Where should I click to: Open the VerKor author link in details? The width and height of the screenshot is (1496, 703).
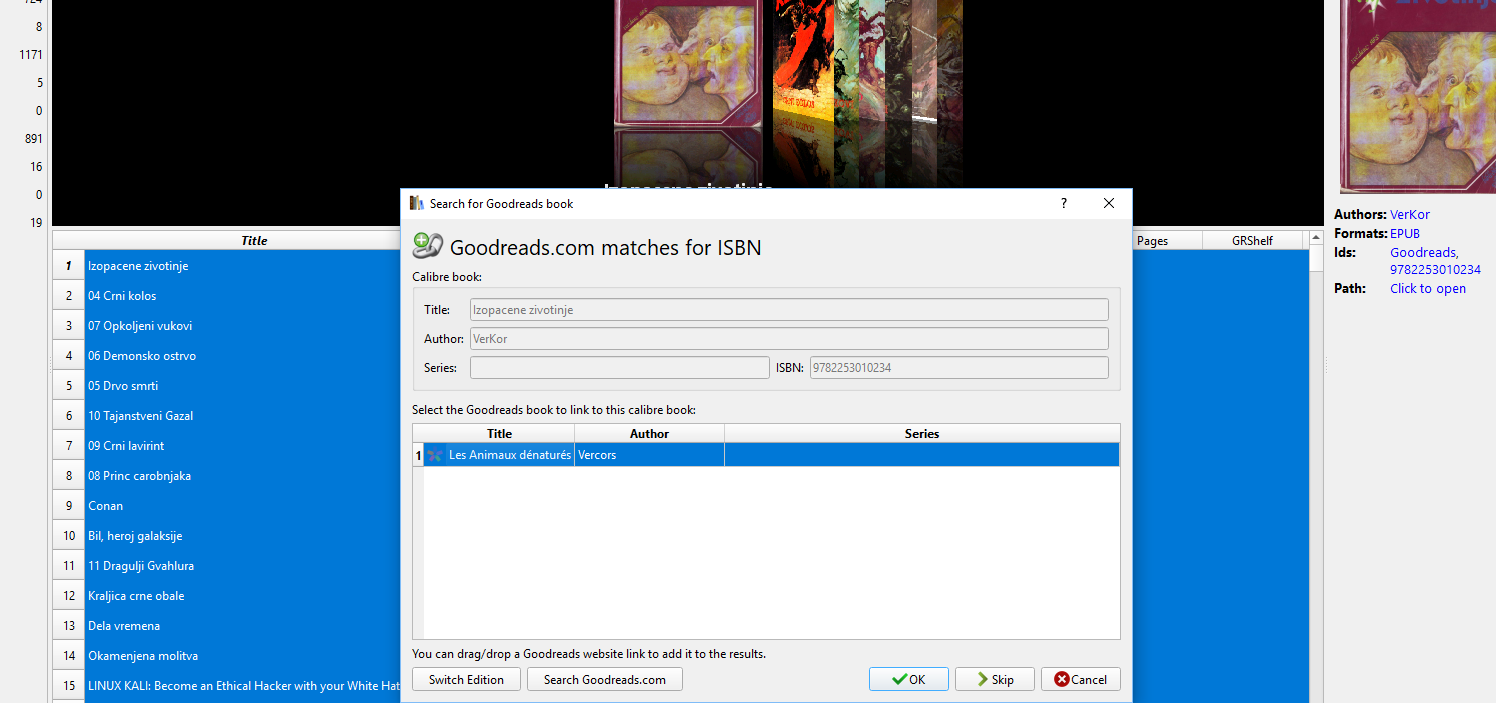tap(1410, 214)
